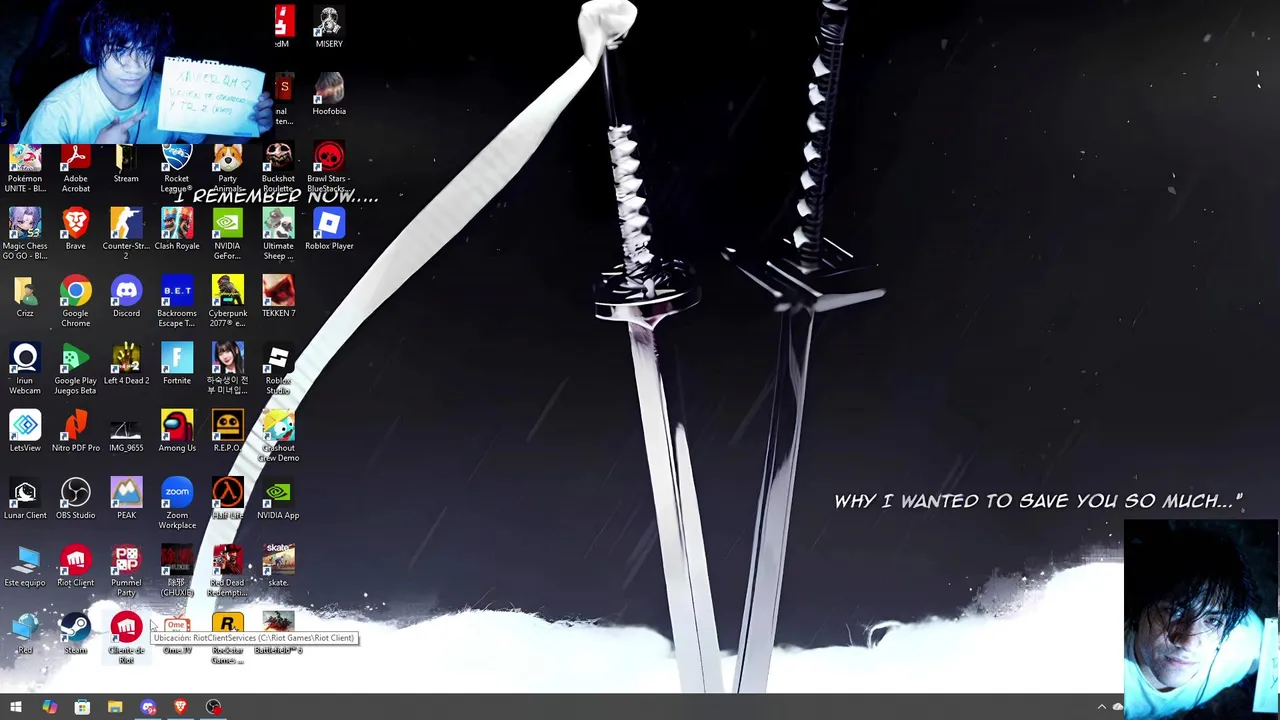Launch Backrooms Escape Together shortcut
This screenshot has width=1280, height=720.
click(177, 302)
